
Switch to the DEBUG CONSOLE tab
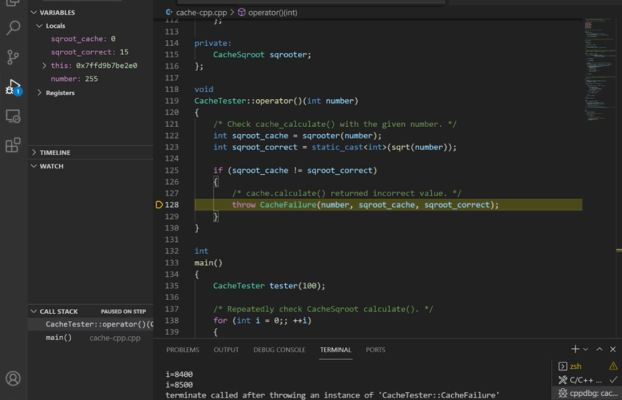pyautogui.click(x=279, y=350)
